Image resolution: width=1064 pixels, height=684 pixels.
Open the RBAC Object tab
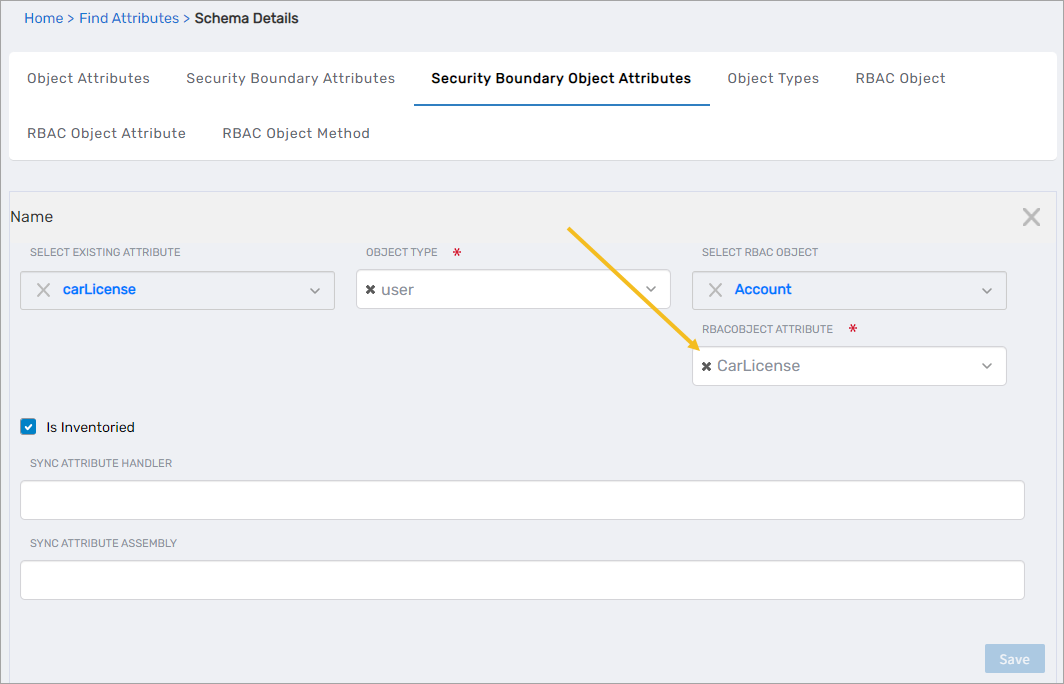900,78
